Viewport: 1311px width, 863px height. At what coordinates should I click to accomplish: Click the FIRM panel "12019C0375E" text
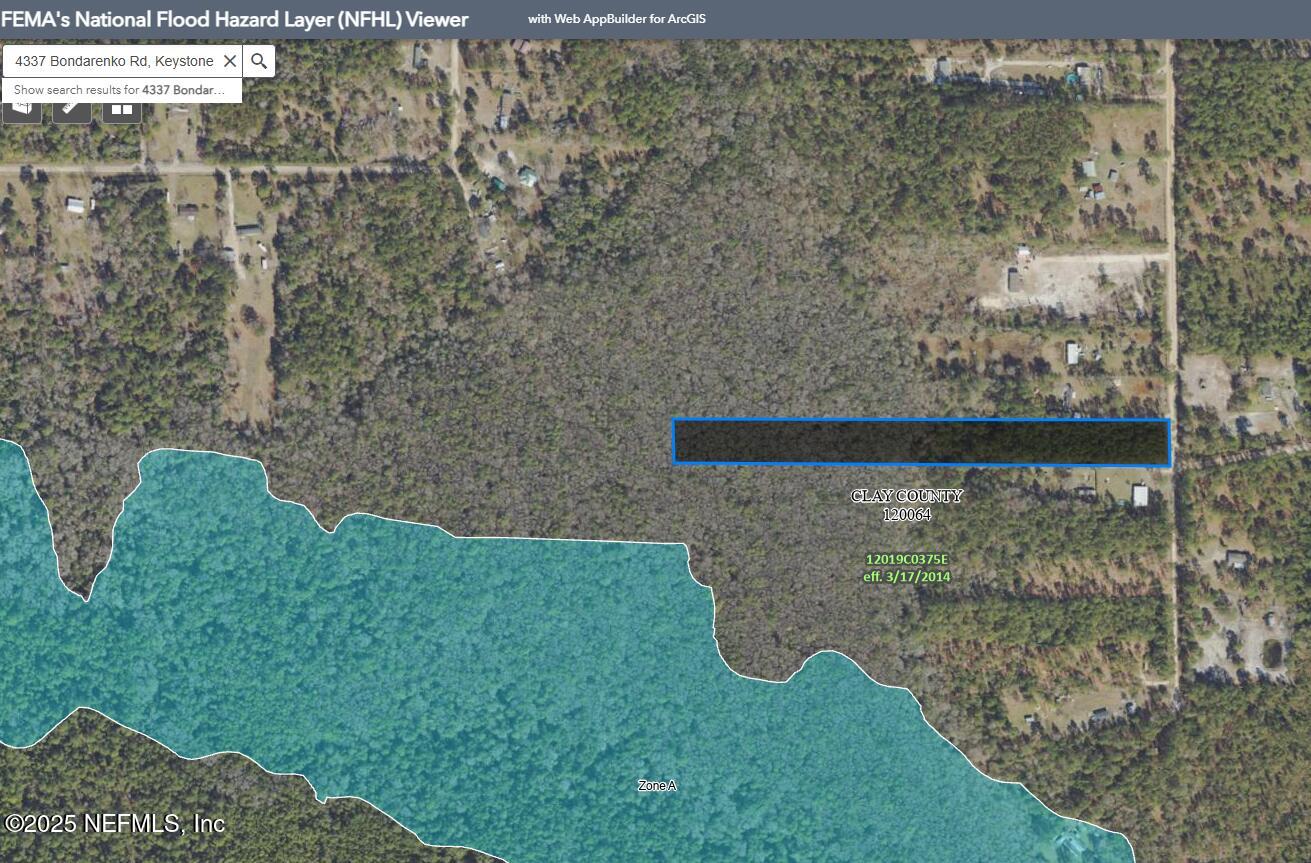[x=906, y=560]
